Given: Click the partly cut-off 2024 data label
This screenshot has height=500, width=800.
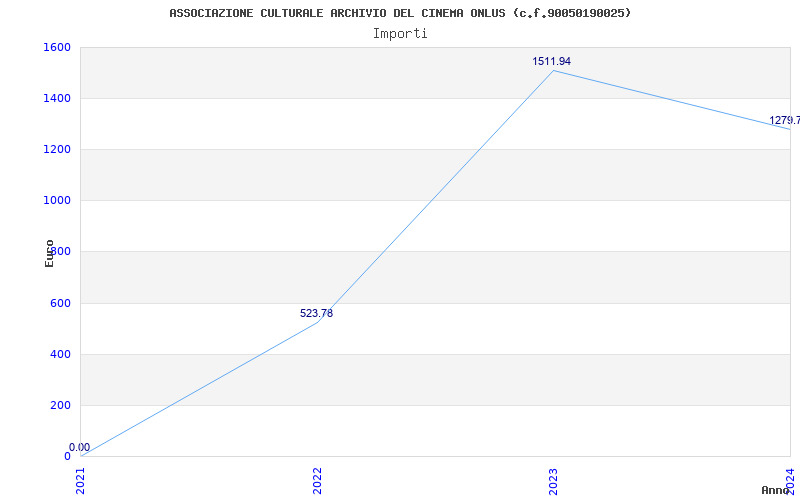Looking at the screenshot, I should pos(785,120).
